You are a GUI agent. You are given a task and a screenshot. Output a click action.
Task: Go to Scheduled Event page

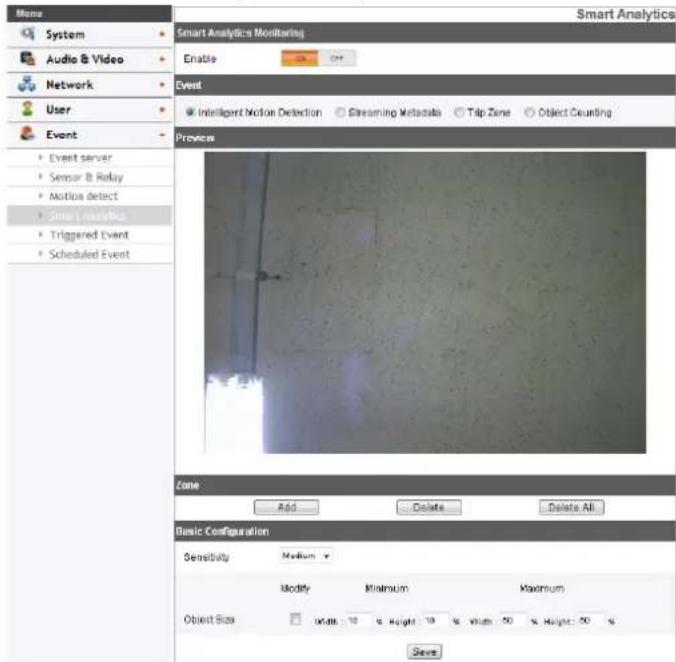click(89, 254)
